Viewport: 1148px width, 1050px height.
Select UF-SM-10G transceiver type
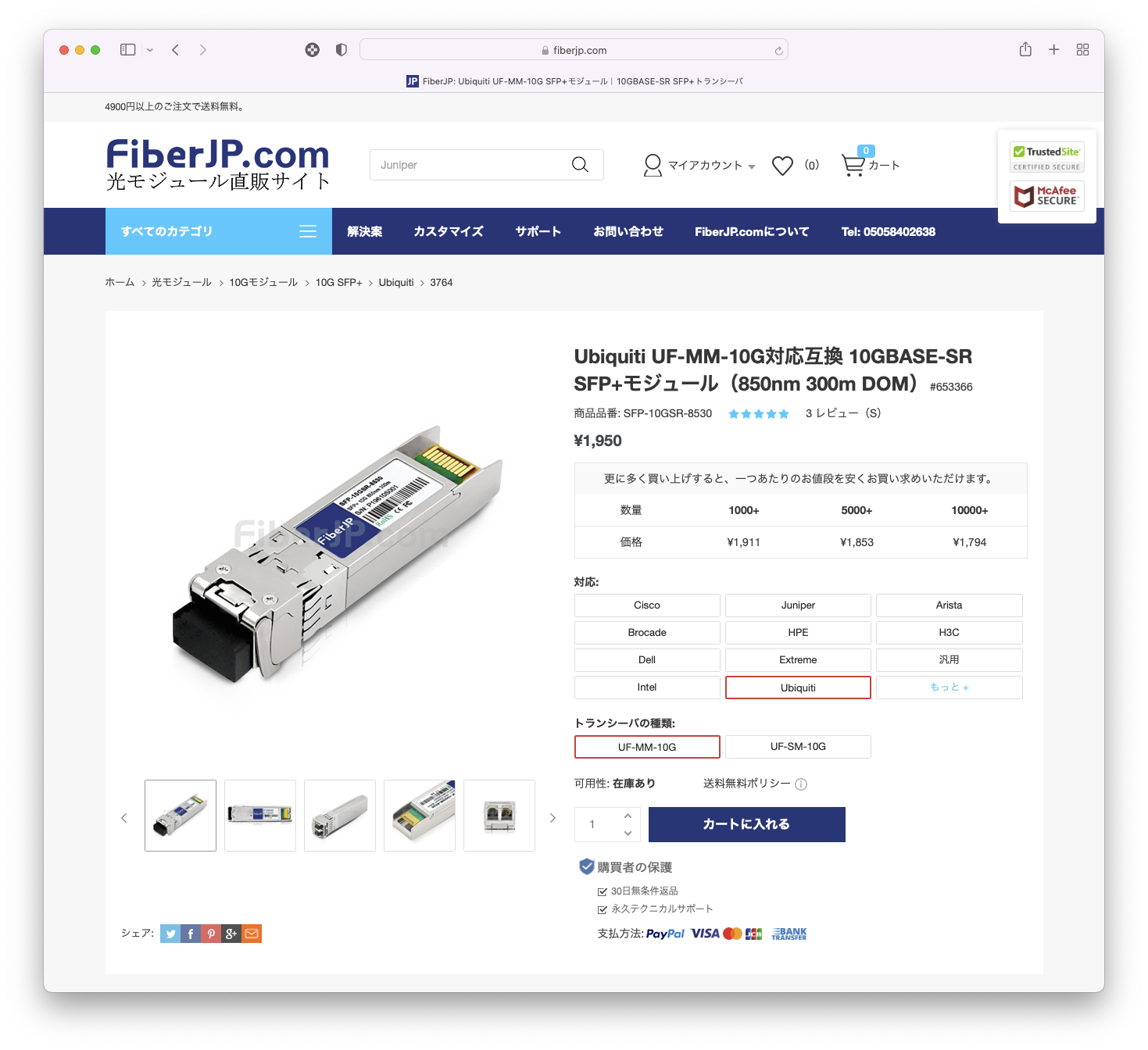tap(798, 747)
